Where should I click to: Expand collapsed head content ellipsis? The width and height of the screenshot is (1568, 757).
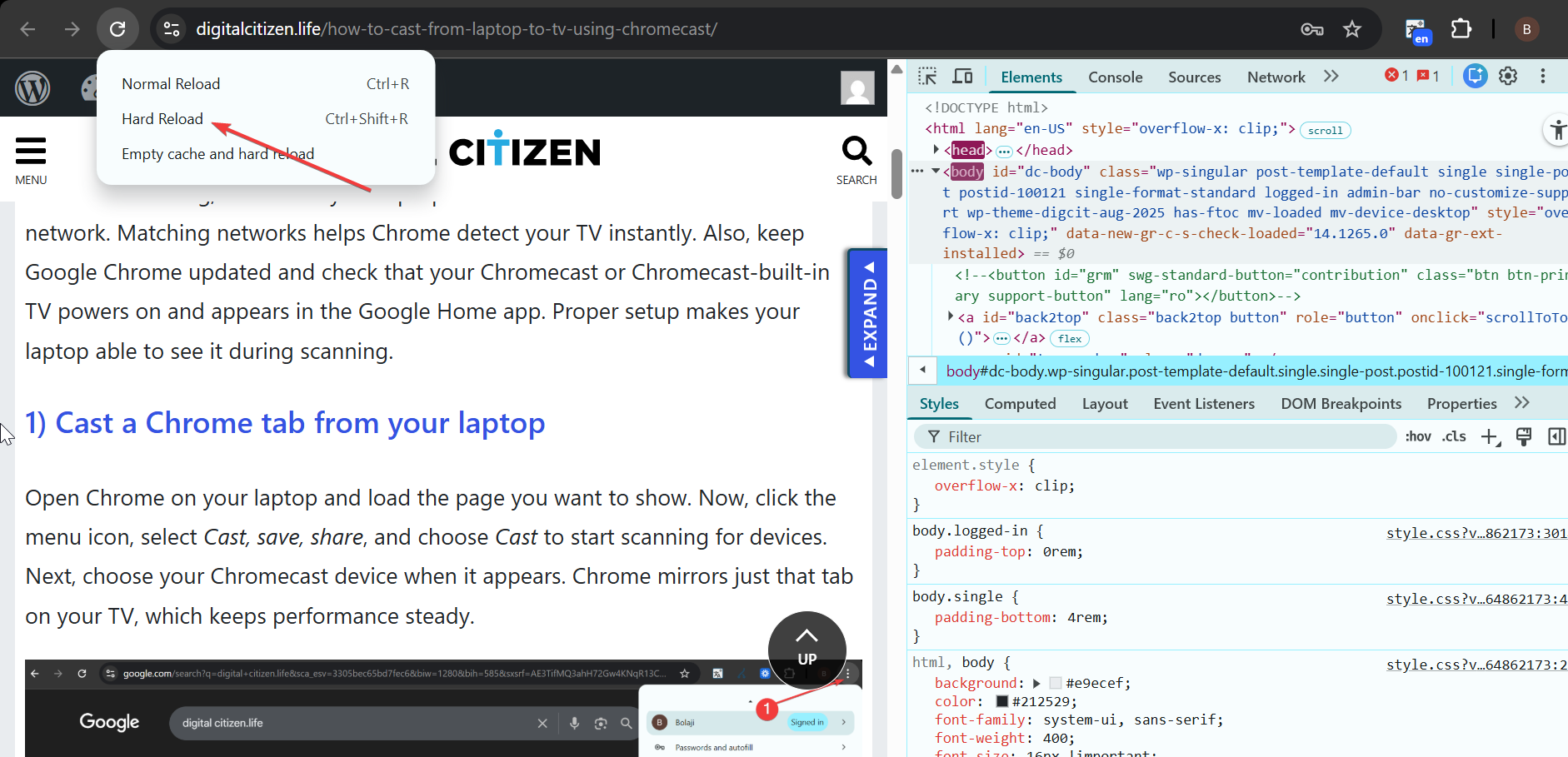click(1004, 152)
